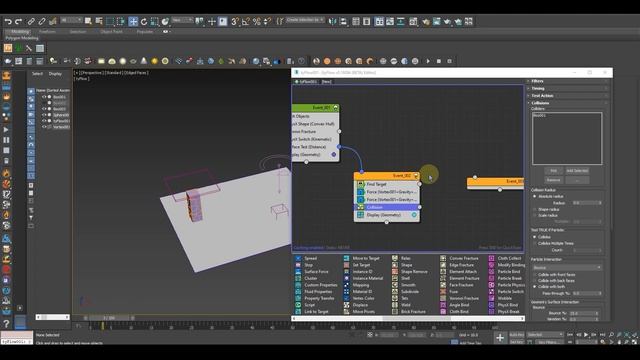Click Display menu in scene explorer
This screenshot has height=360, width=640.
[55, 74]
